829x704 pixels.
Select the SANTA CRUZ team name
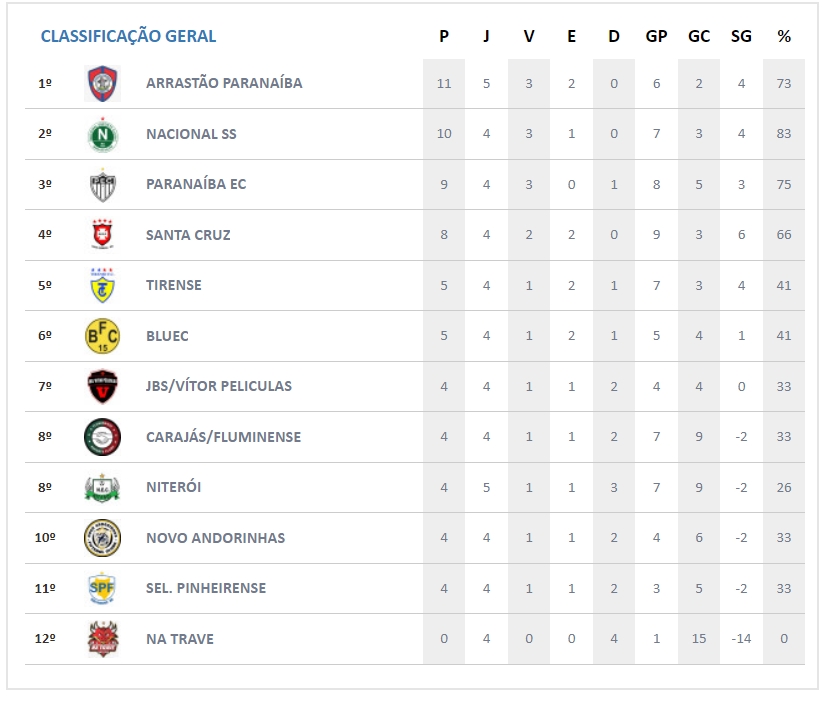tap(188, 235)
